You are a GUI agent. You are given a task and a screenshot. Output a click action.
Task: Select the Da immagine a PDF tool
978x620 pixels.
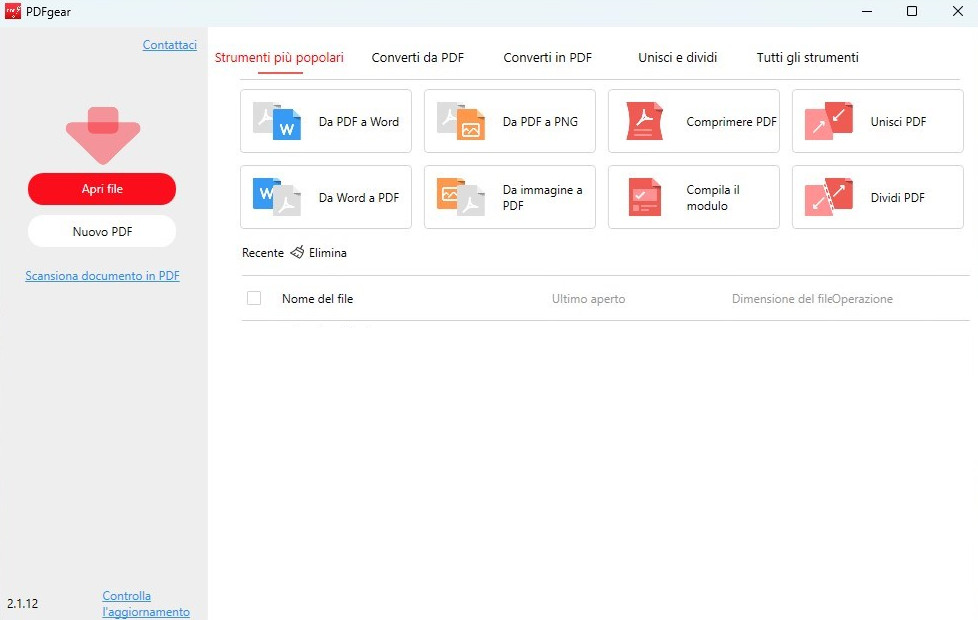coord(509,197)
